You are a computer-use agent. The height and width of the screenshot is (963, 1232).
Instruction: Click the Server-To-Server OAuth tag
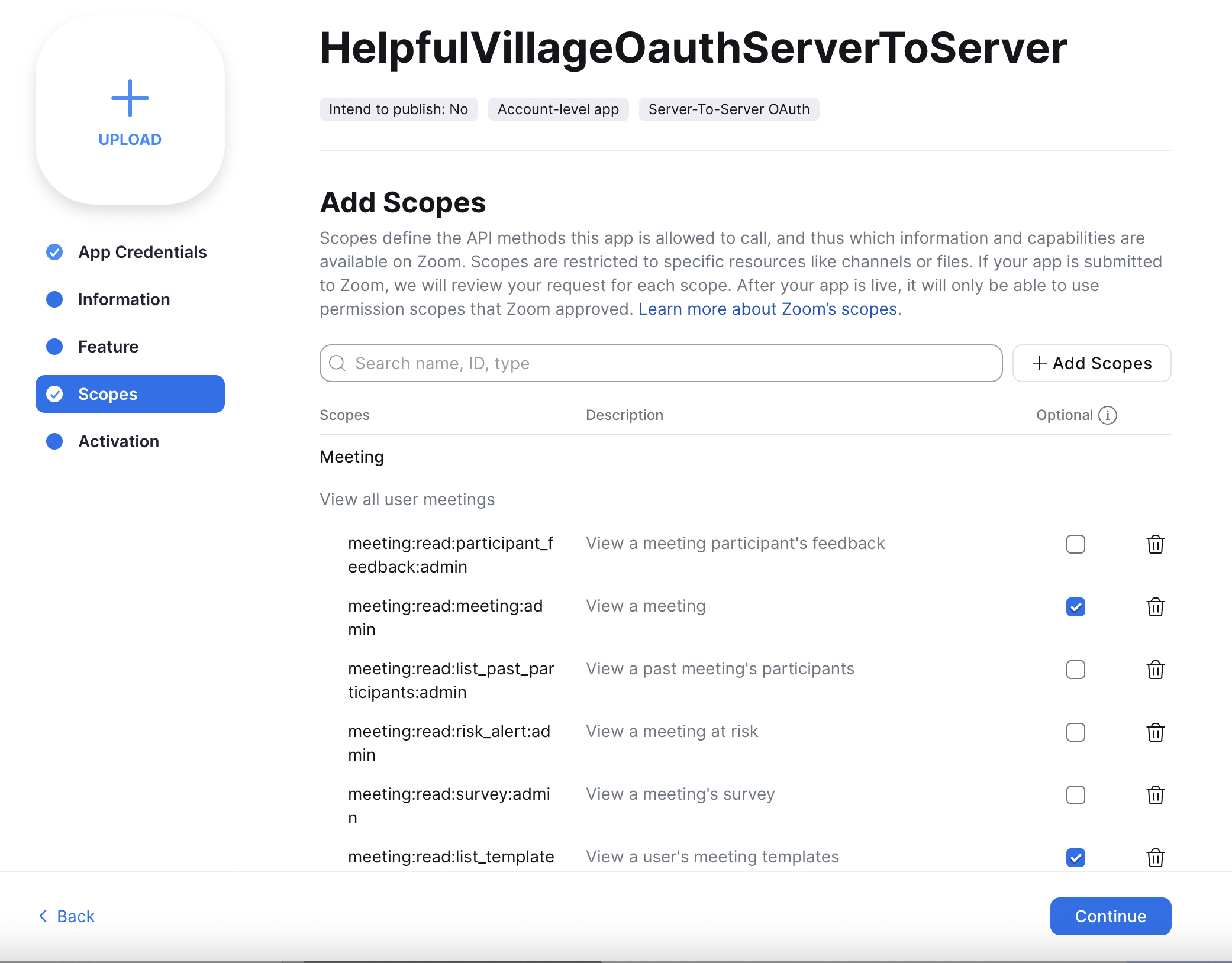click(729, 109)
